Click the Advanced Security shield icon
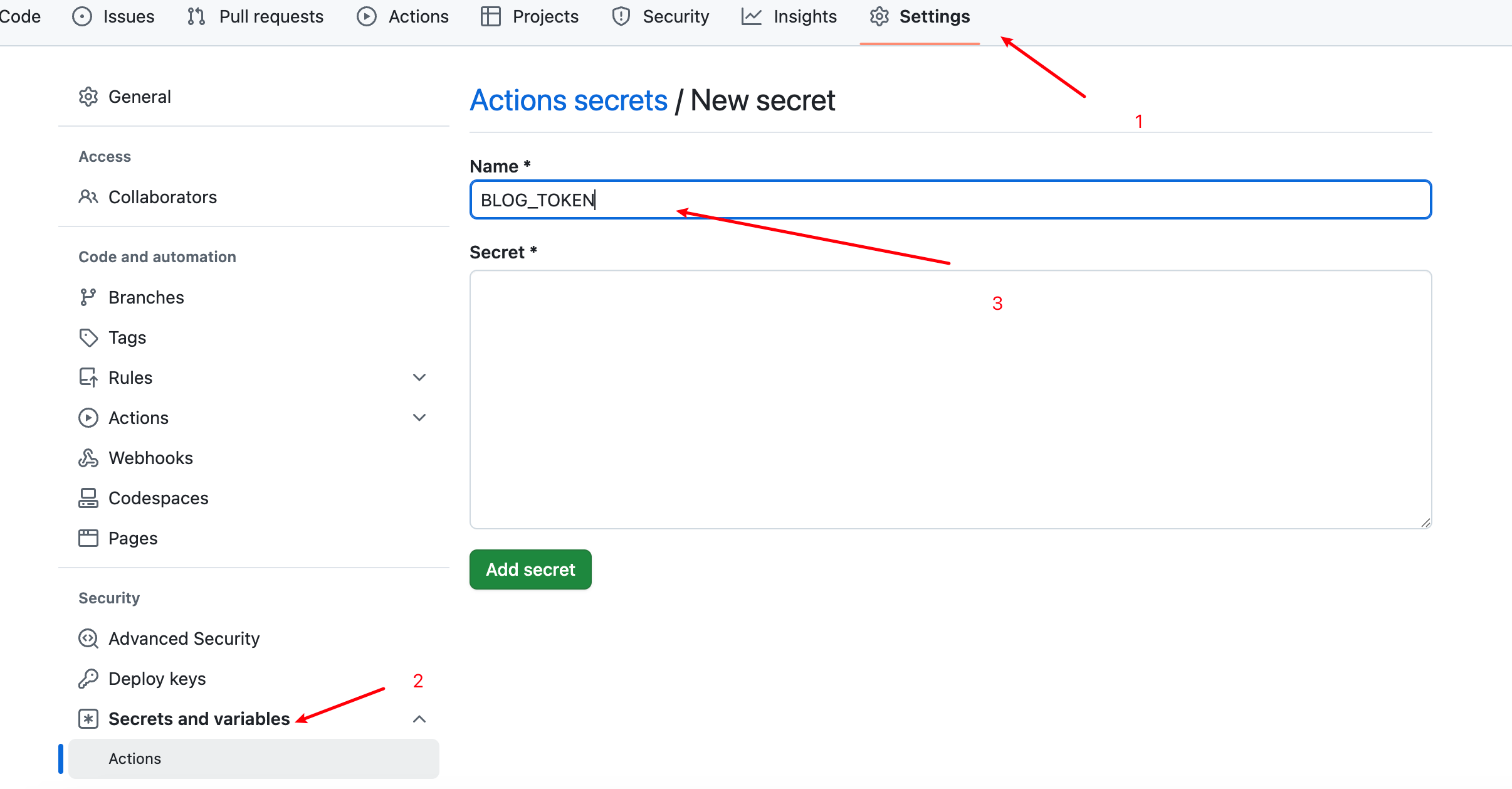Image resolution: width=1512 pixels, height=789 pixels. point(88,638)
